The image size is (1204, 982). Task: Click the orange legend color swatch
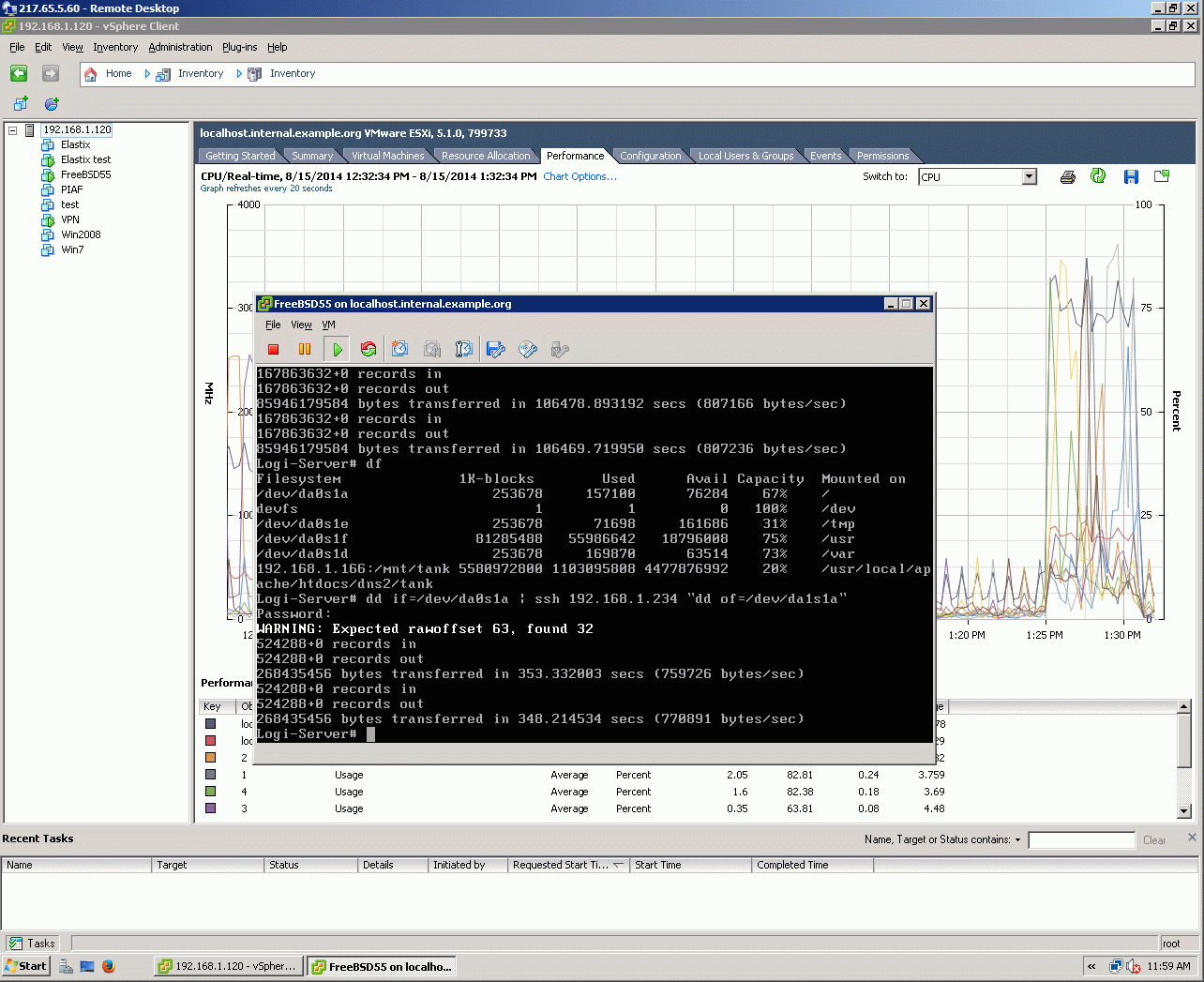pyautogui.click(x=210, y=758)
